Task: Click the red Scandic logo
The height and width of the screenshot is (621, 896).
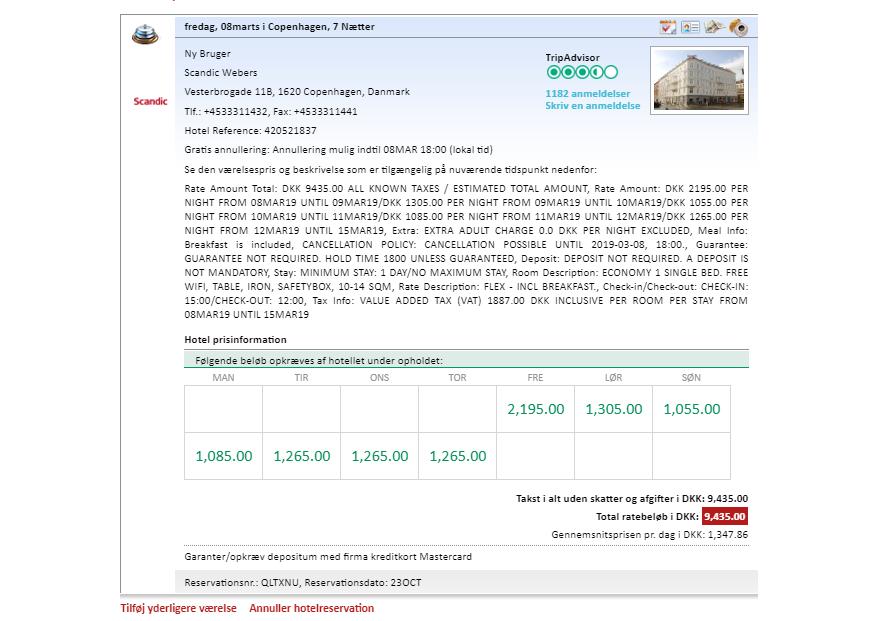Action: point(150,101)
